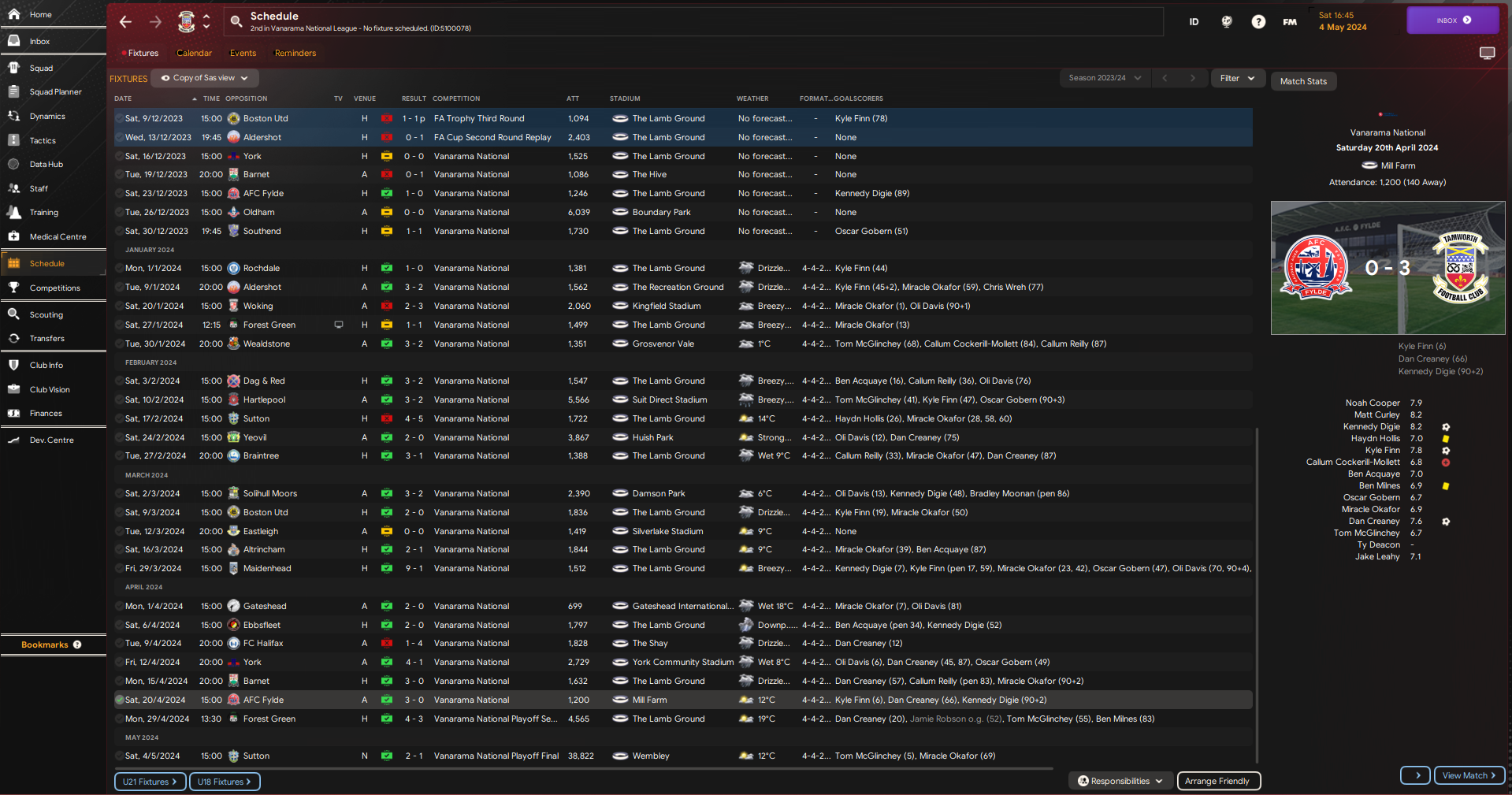Screen dimensions: 1512x795
Task: Switch to the Events tab
Action: [x=243, y=53]
